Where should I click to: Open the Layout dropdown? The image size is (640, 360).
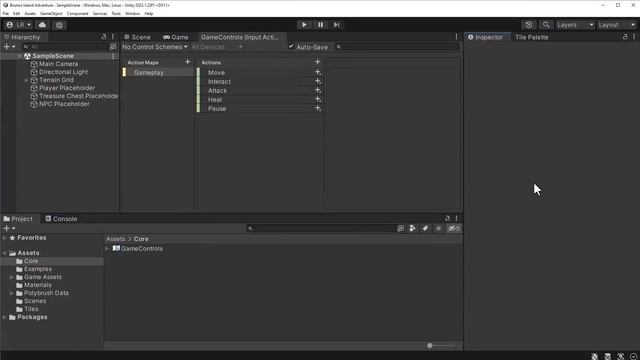(x=616, y=25)
